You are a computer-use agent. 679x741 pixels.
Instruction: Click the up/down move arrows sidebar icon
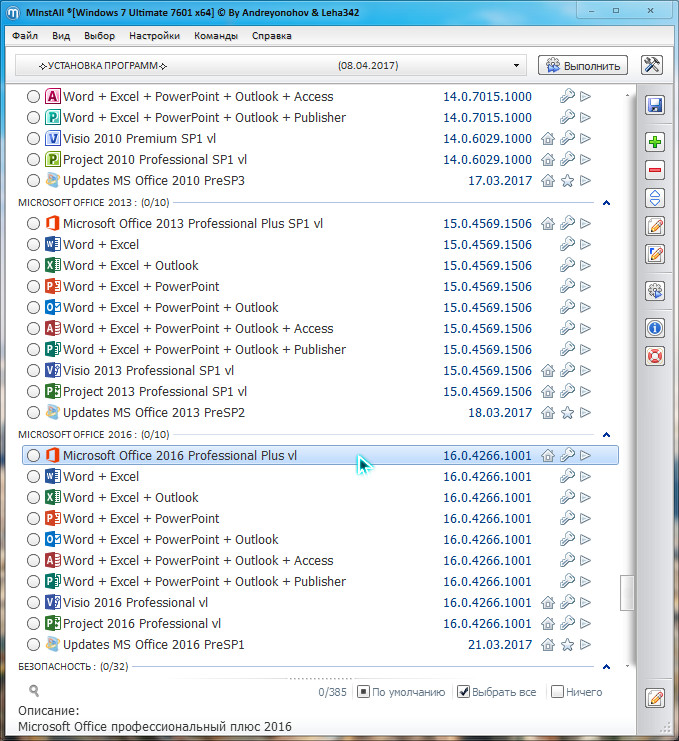655,198
